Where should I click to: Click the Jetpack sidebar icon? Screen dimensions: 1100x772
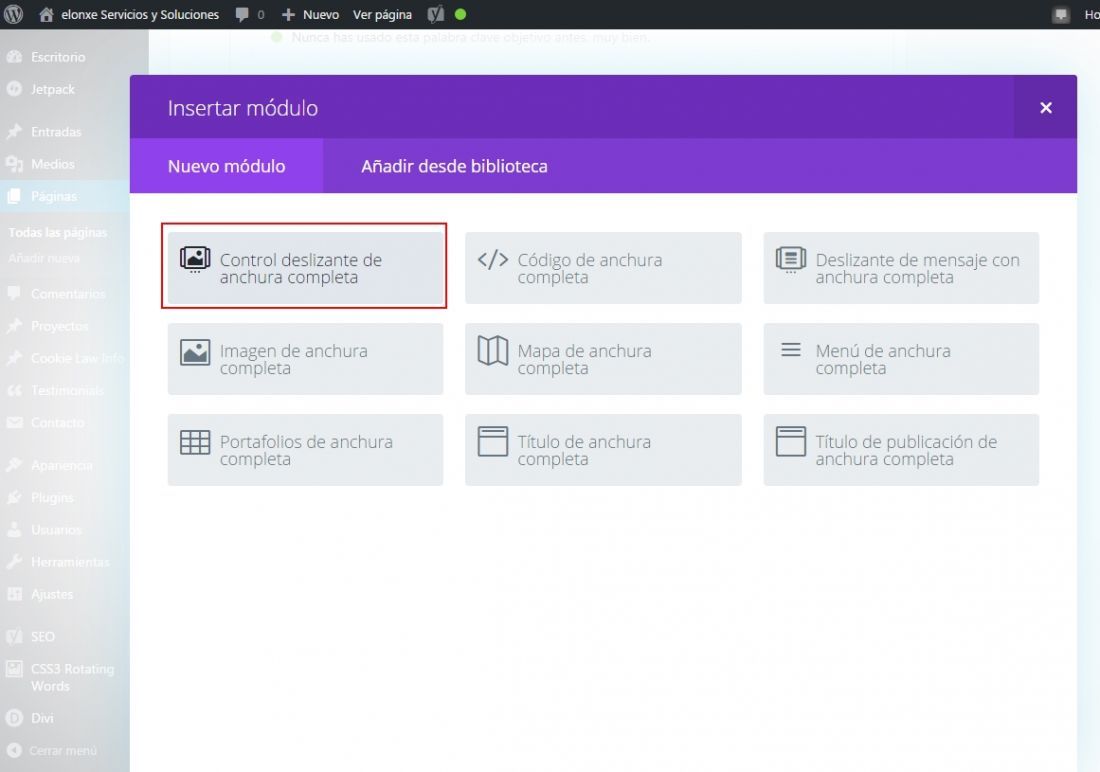(x=14, y=89)
